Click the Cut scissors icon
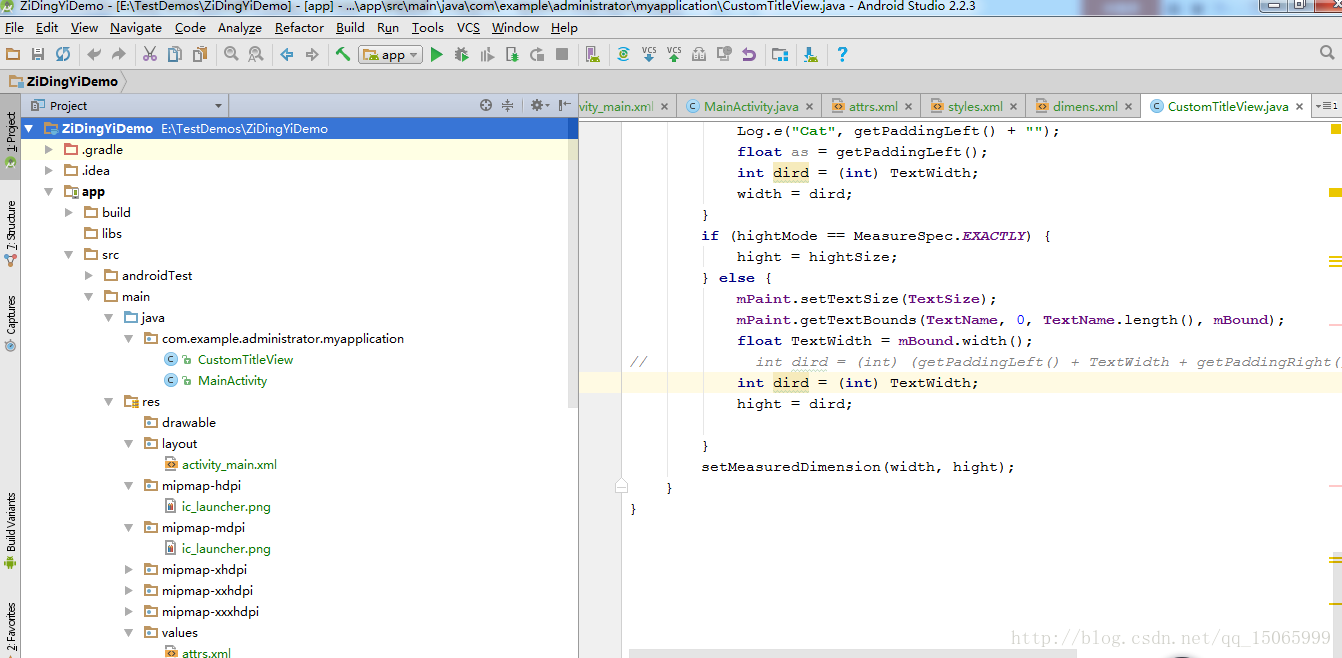This screenshot has width=1342, height=658. (x=150, y=54)
